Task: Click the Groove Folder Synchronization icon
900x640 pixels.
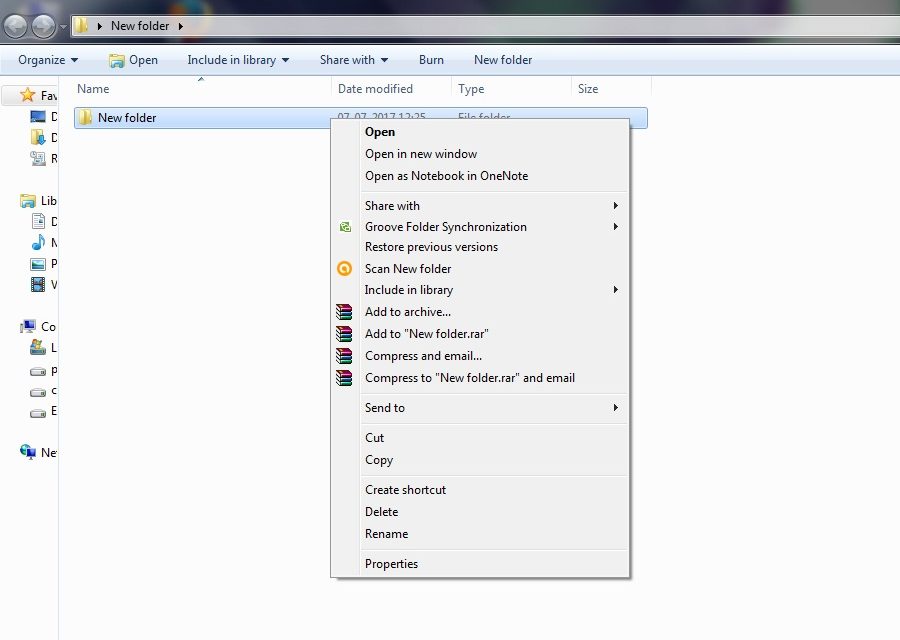Action: coord(345,227)
